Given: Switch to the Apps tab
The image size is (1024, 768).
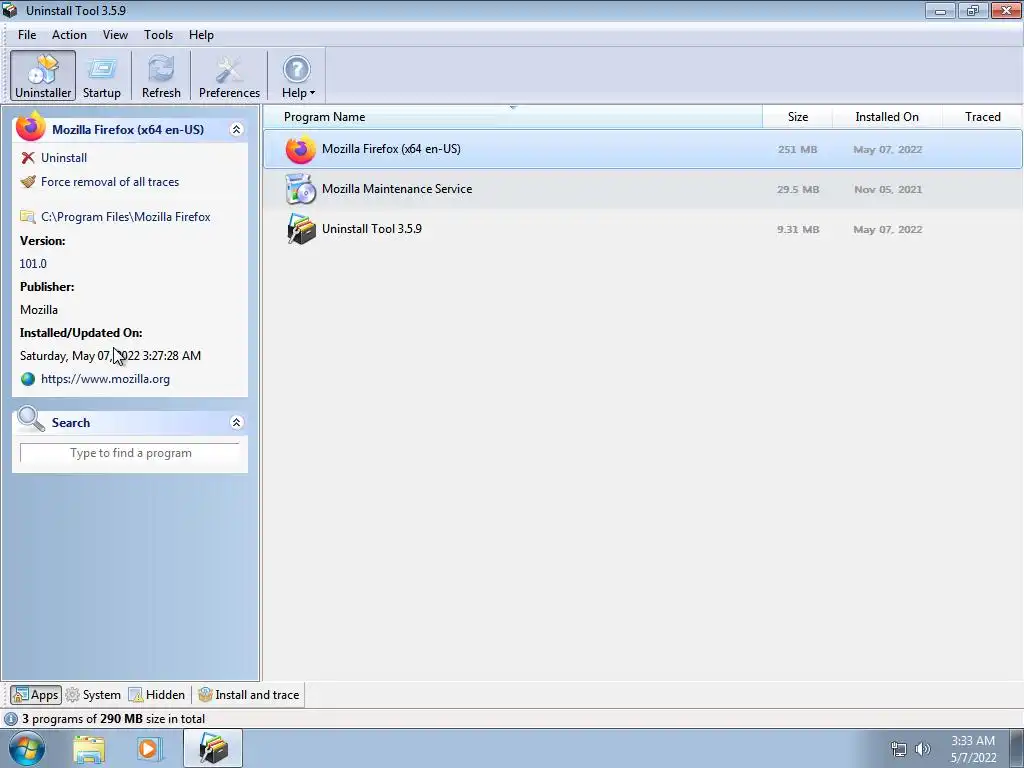Looking at the screenshot, I should click(36, 695).
